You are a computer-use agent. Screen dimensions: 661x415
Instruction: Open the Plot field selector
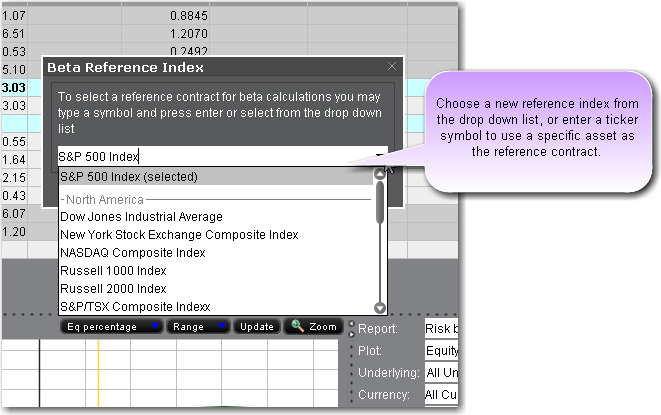point(442,351)
